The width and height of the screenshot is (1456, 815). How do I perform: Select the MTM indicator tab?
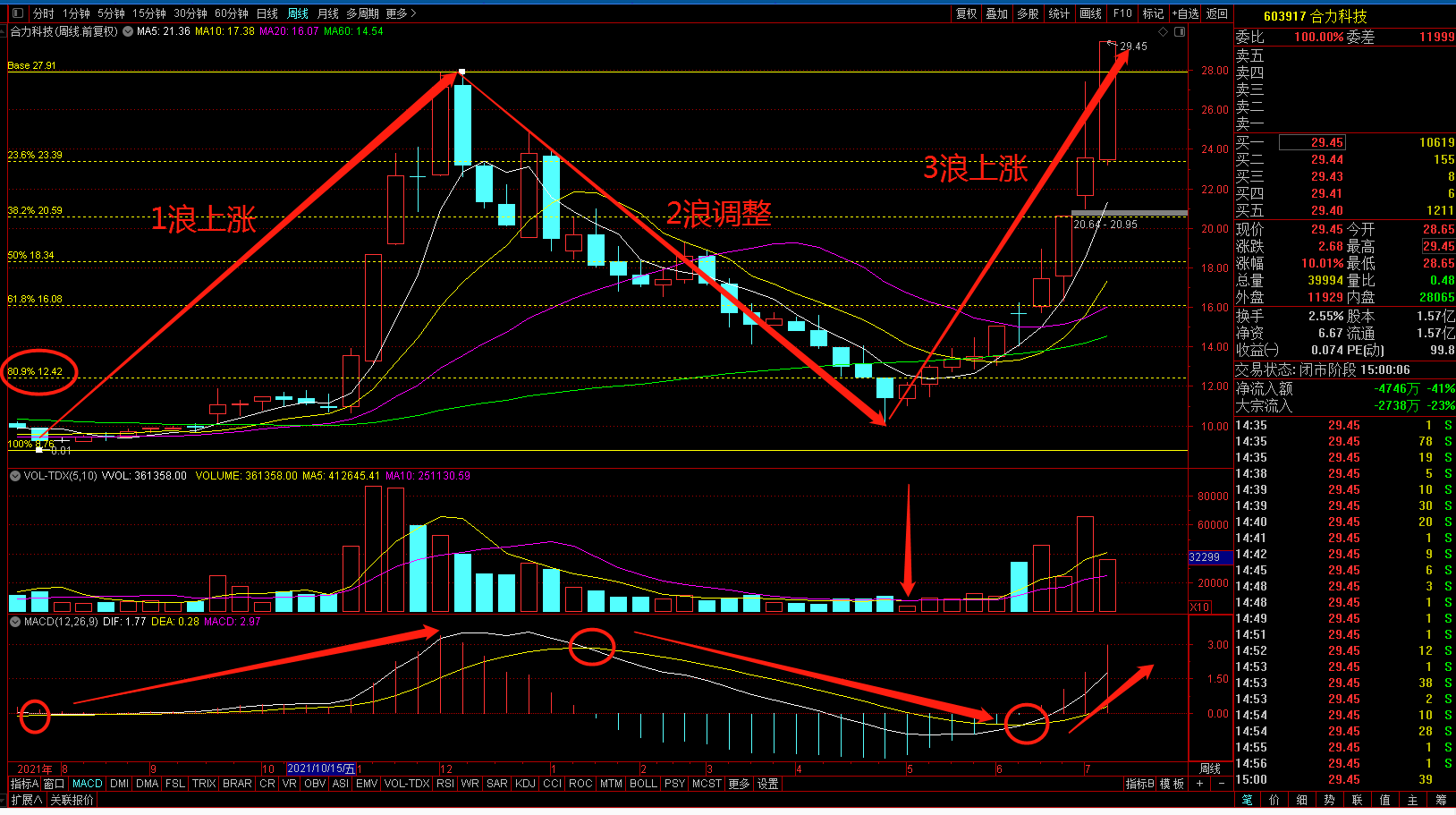tap(611, 784)
